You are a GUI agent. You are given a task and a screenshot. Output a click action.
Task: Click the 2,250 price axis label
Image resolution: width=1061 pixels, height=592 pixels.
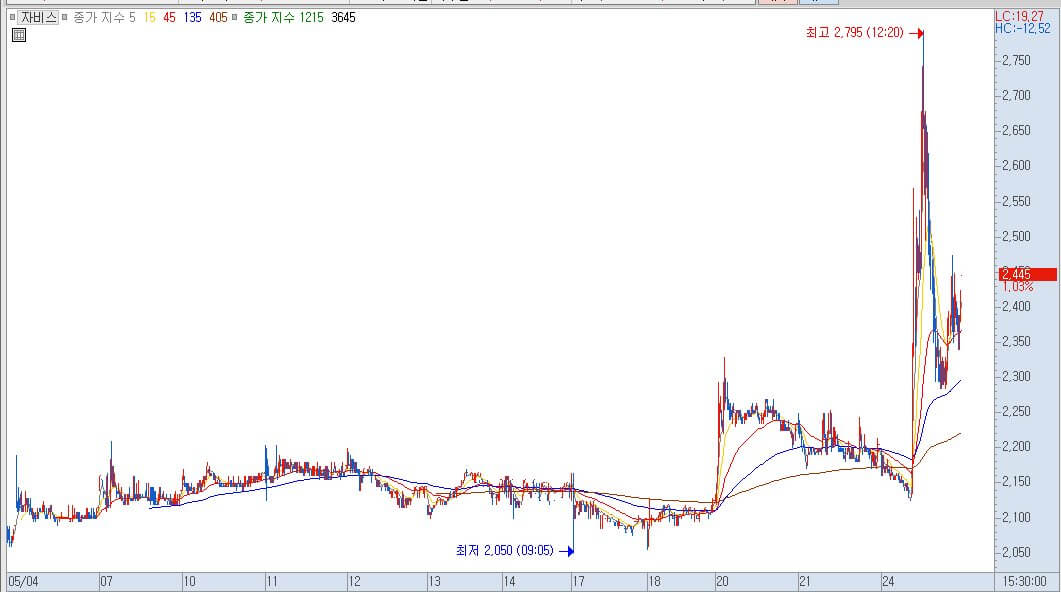pos(1016,411)
